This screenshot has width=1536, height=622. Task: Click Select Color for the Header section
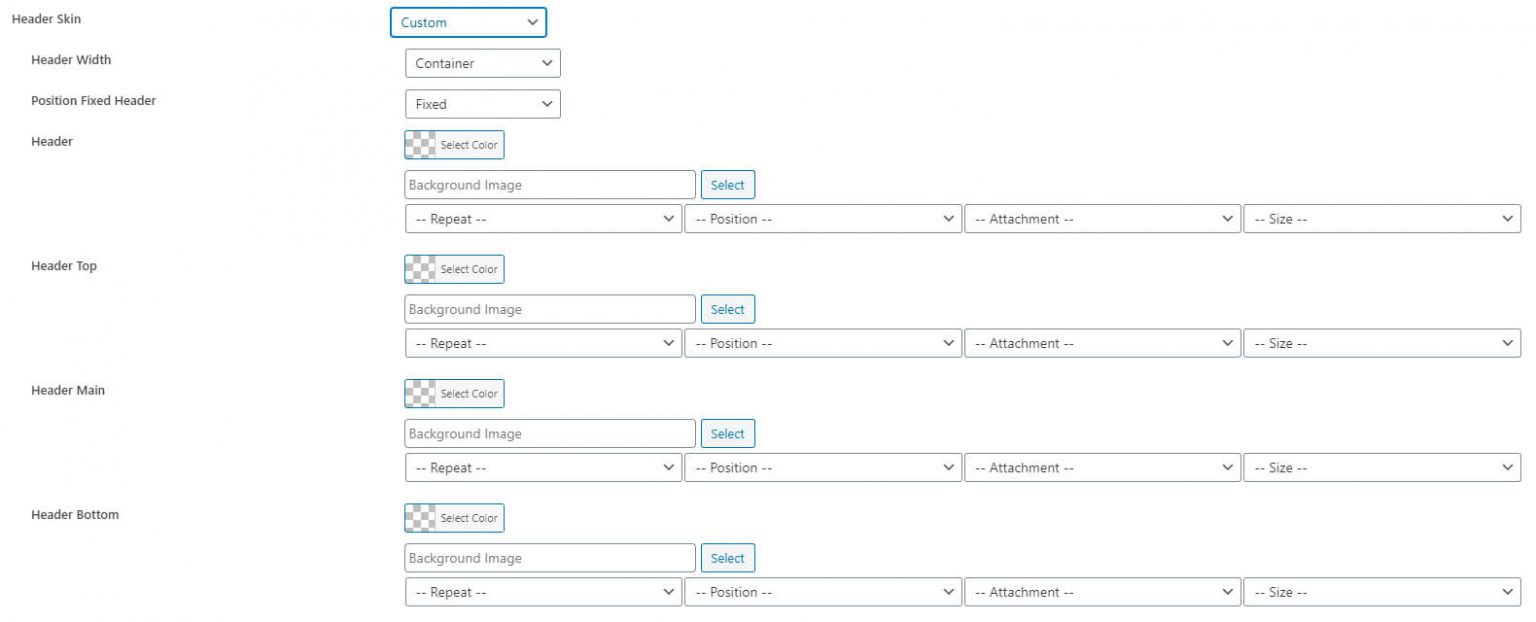[x=466, y=144]
